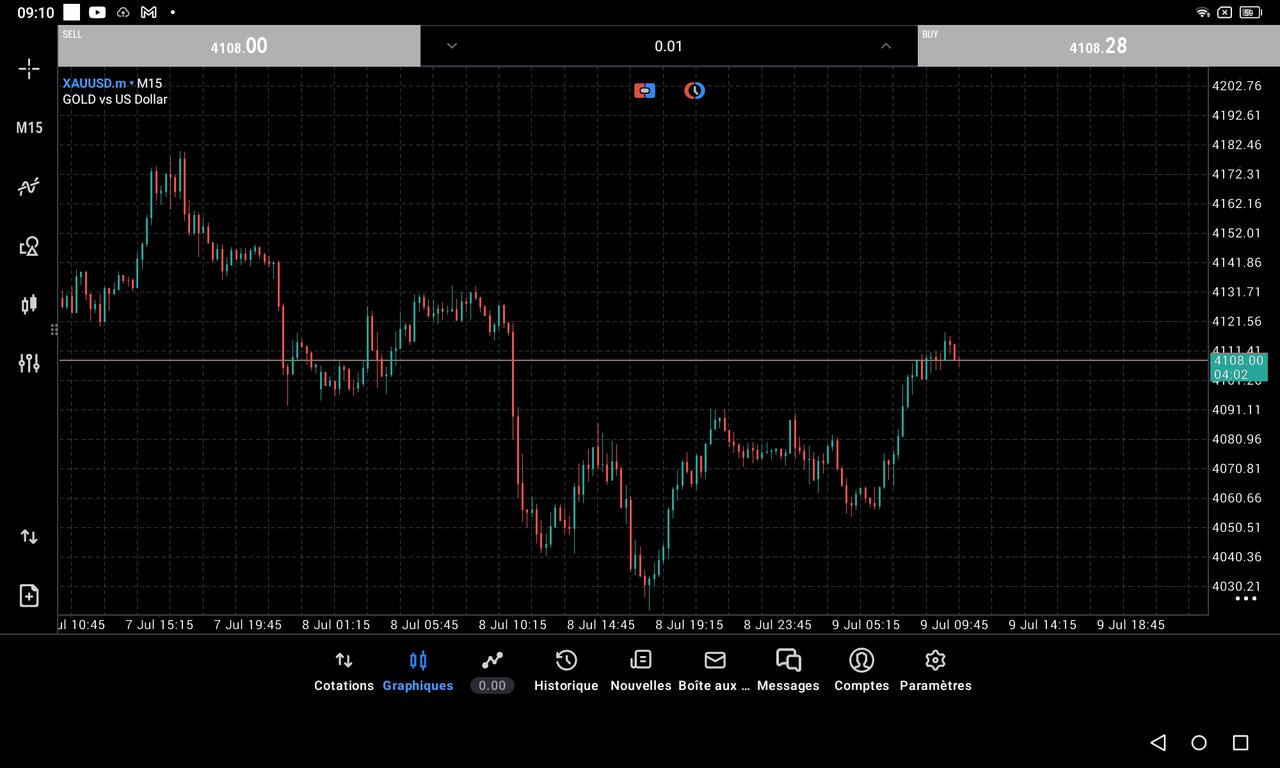Click the current price label 4108.00
This screenshot has height=768, width=1280.
[x=1238, y=360]
